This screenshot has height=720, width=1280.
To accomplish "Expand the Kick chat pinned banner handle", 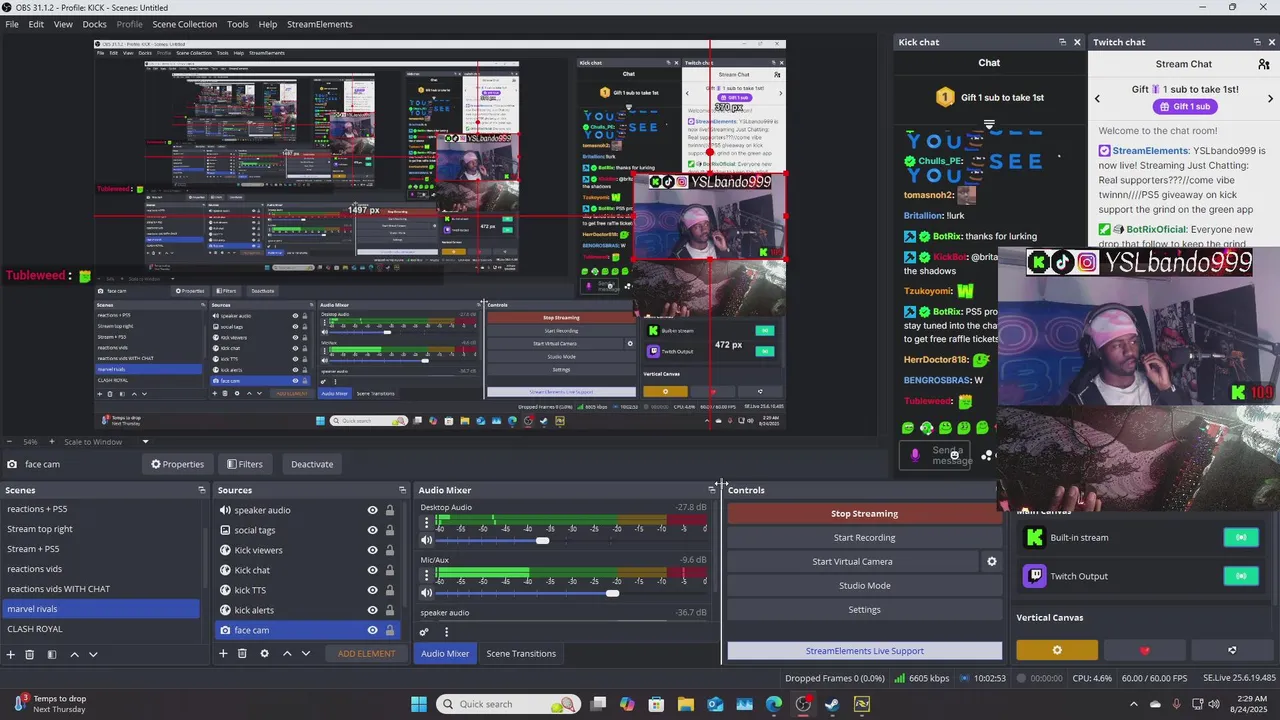I will (989, 125).
